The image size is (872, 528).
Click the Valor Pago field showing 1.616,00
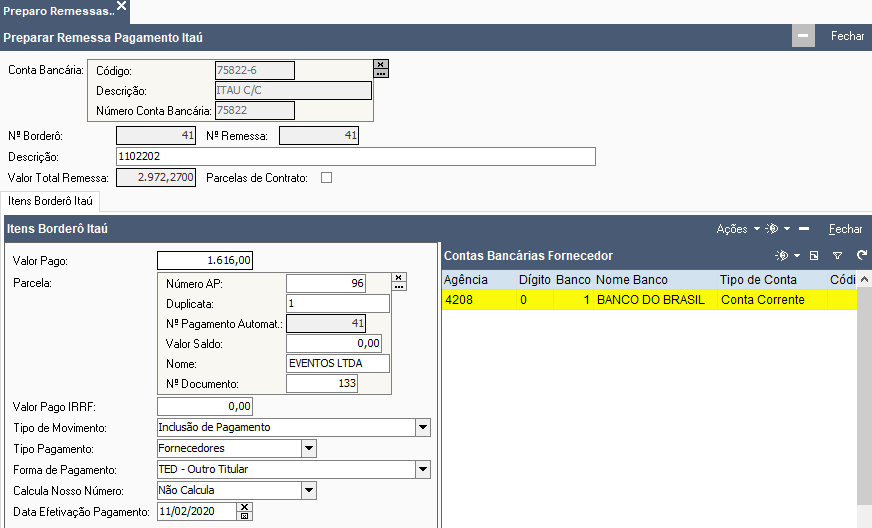205,260
